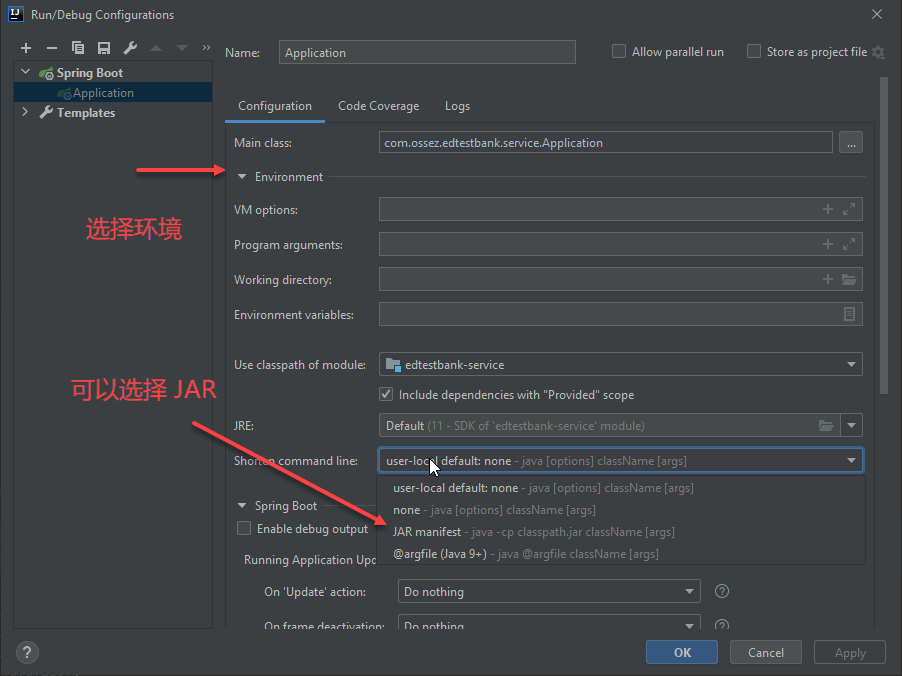Insert macro in VM options plus icon

coord(828,209)
